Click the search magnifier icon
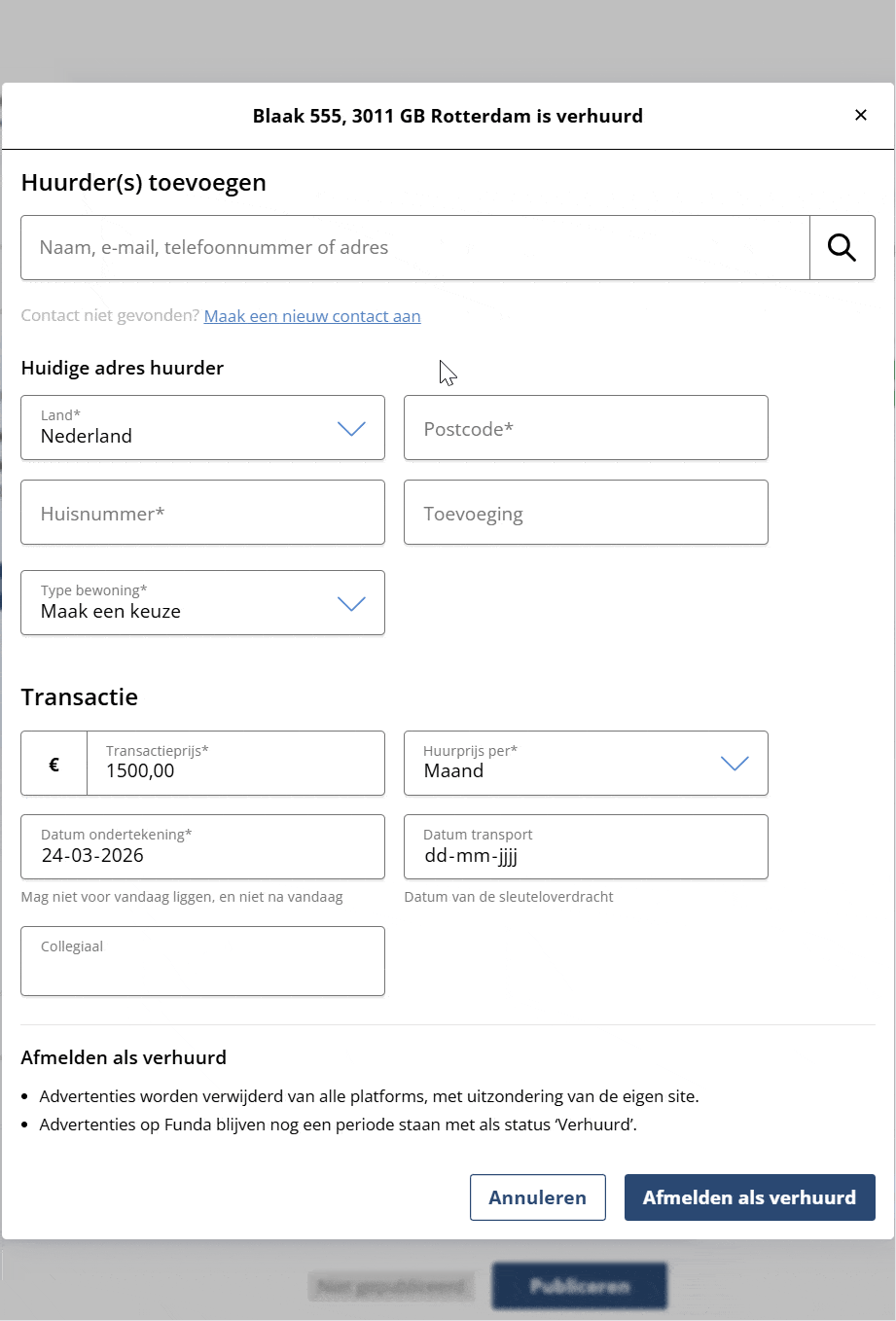 coord(842,248)
